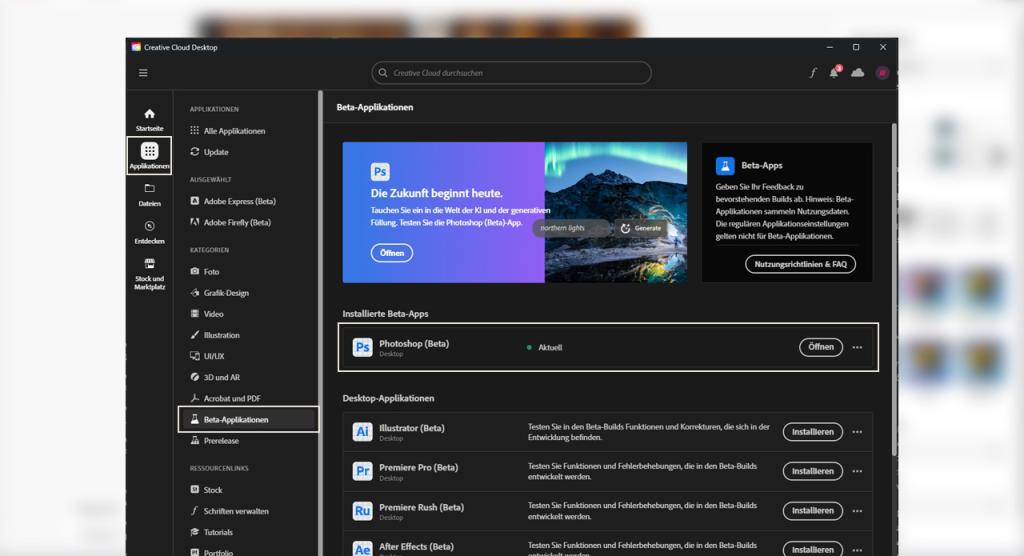Open the user account avatar
Screen dimensions: 1024x556
coord(882,73)
